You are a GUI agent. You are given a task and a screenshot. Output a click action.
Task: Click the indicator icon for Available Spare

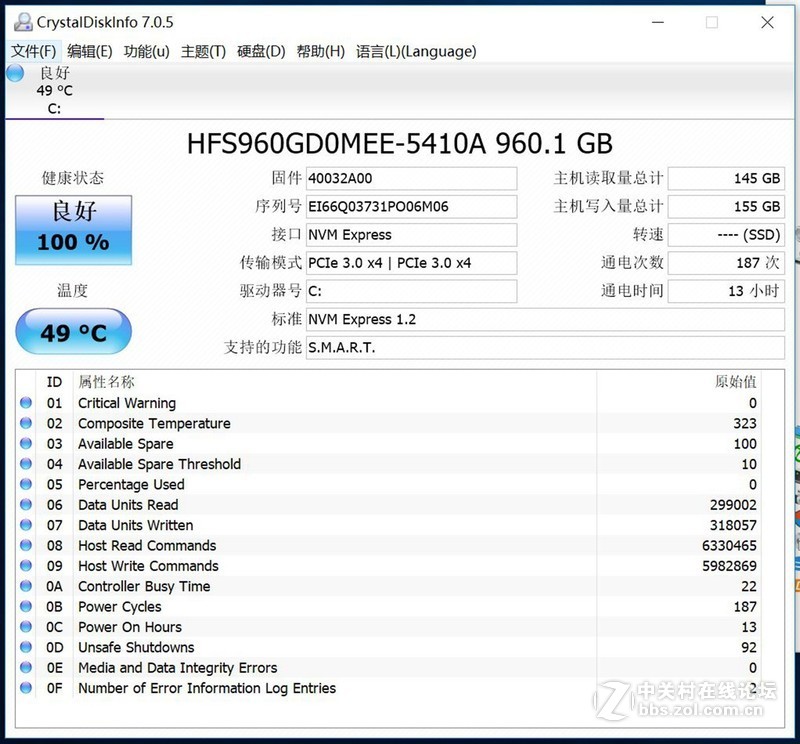(x=25, y=443)
